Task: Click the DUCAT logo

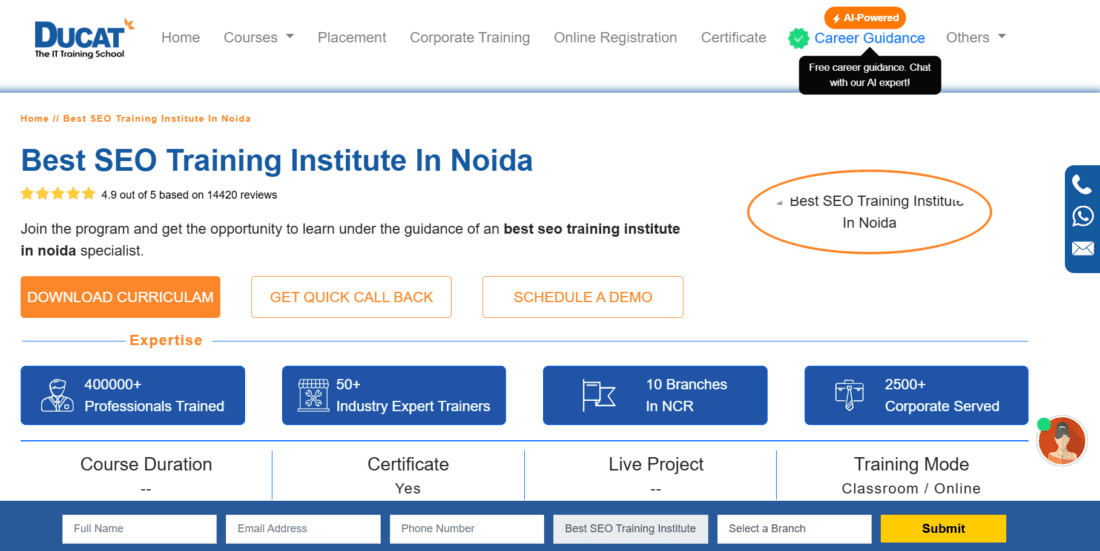Action: pos(84,39)
